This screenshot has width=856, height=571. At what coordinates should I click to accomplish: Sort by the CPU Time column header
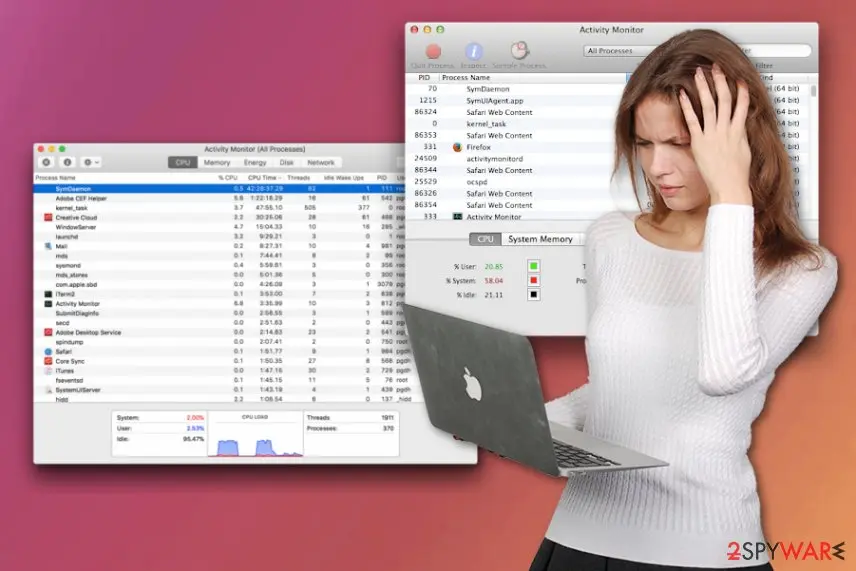tap(264, 178)
